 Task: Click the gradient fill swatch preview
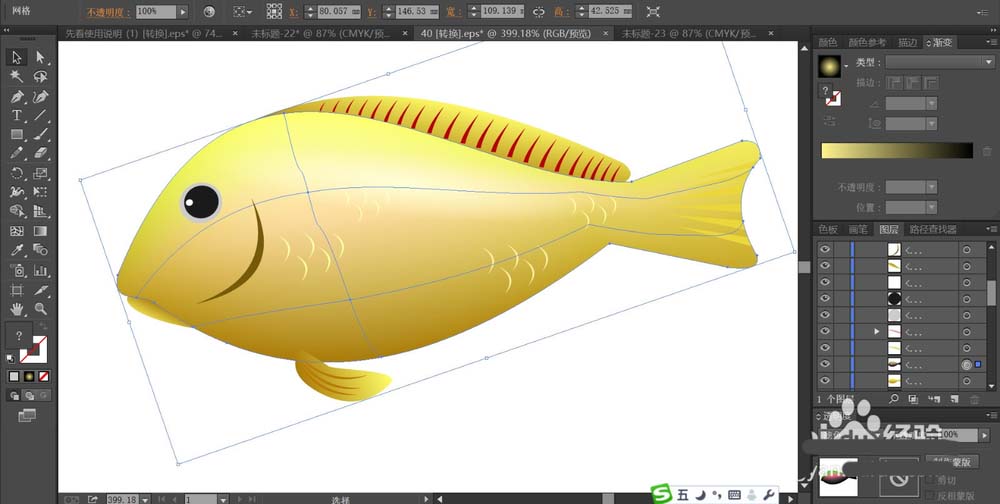(829, 67)
